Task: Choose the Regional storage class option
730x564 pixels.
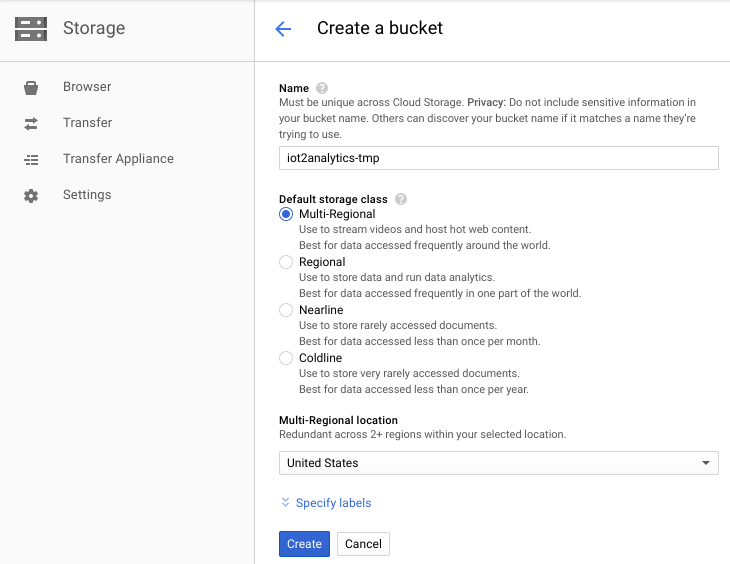Action: coord(286,262)
